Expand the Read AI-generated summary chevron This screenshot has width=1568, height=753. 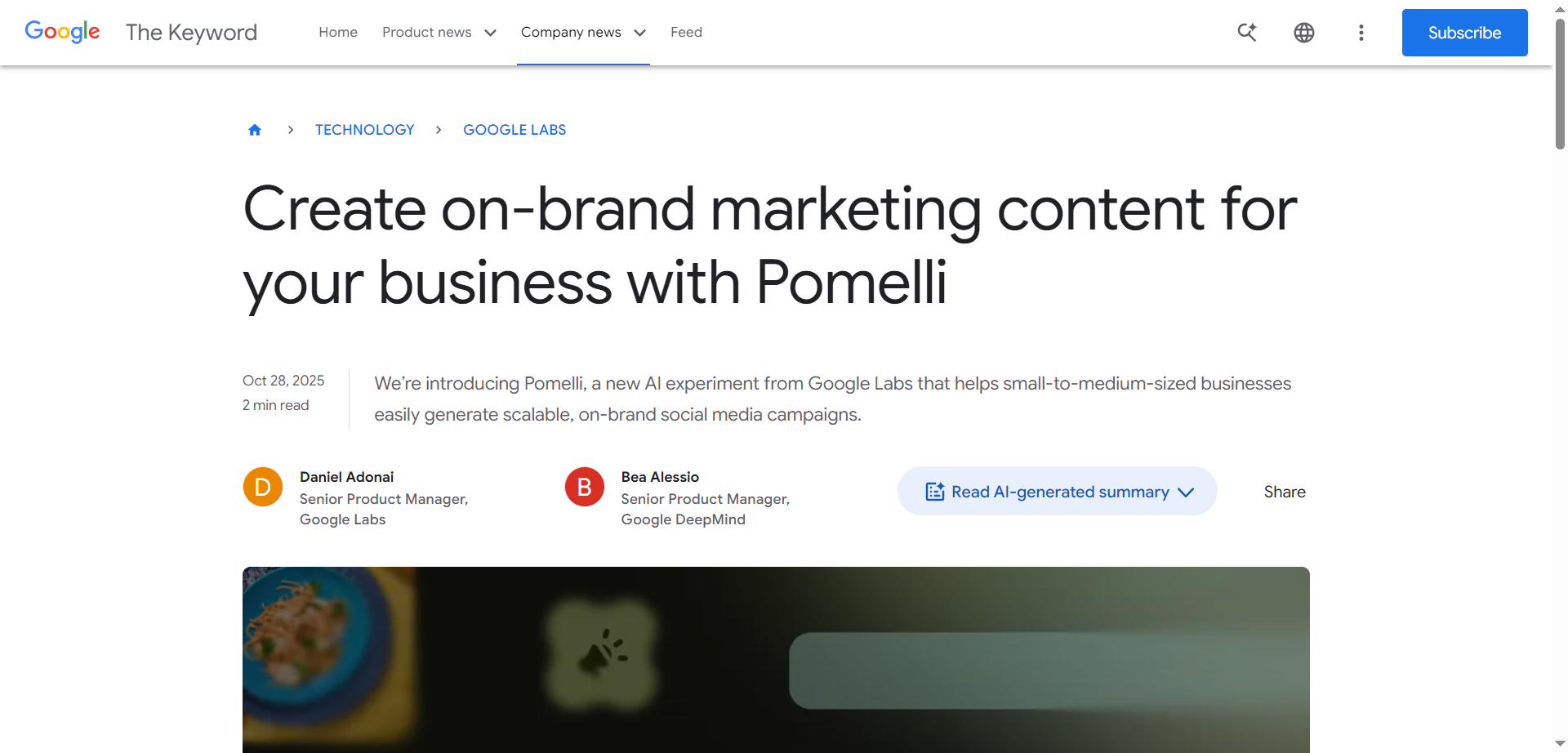(1187, 492)
